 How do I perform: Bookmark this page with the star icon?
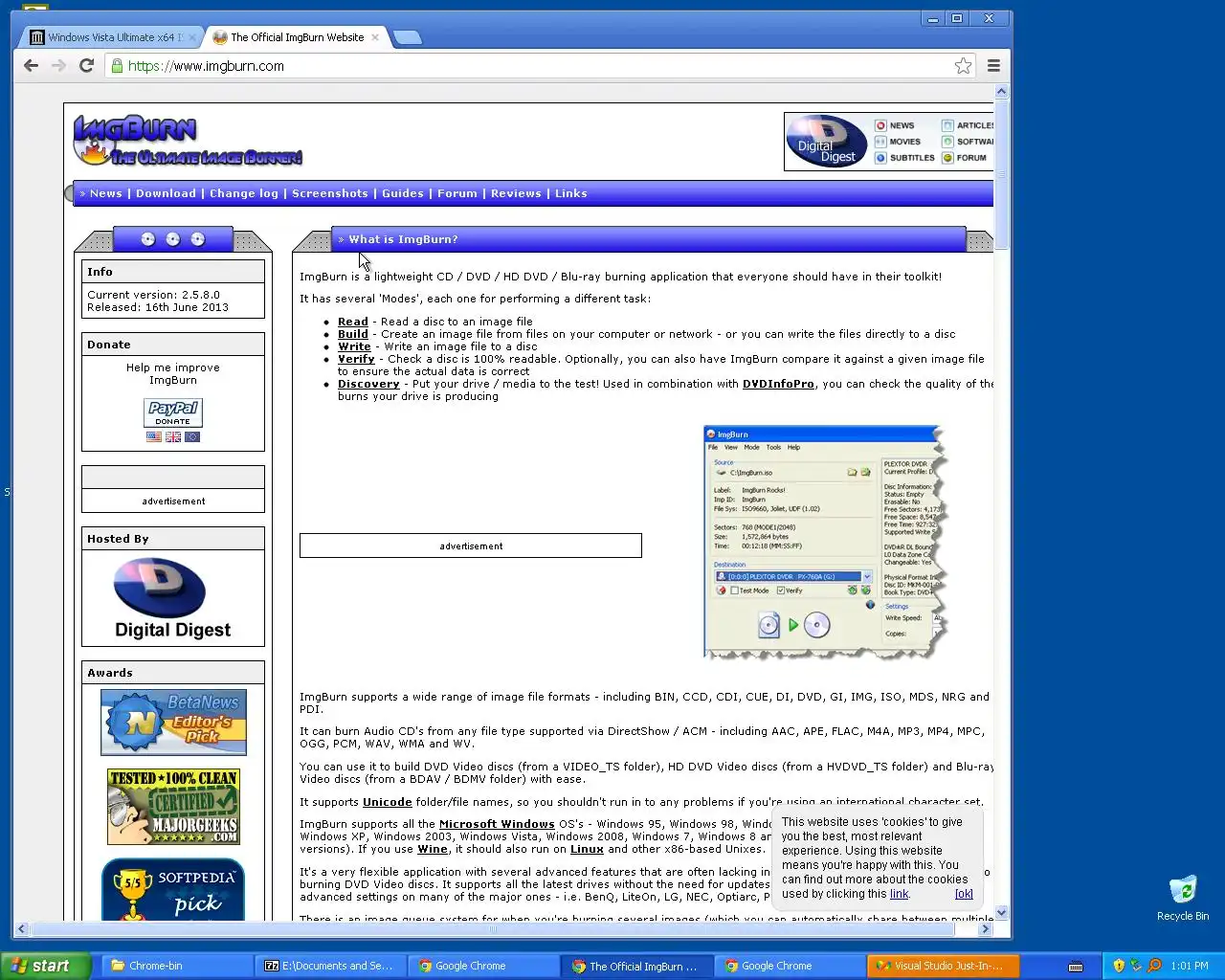963,66
